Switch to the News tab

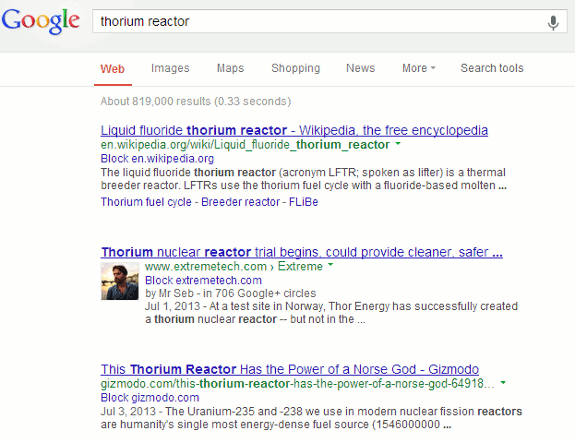tap(360, 68)
